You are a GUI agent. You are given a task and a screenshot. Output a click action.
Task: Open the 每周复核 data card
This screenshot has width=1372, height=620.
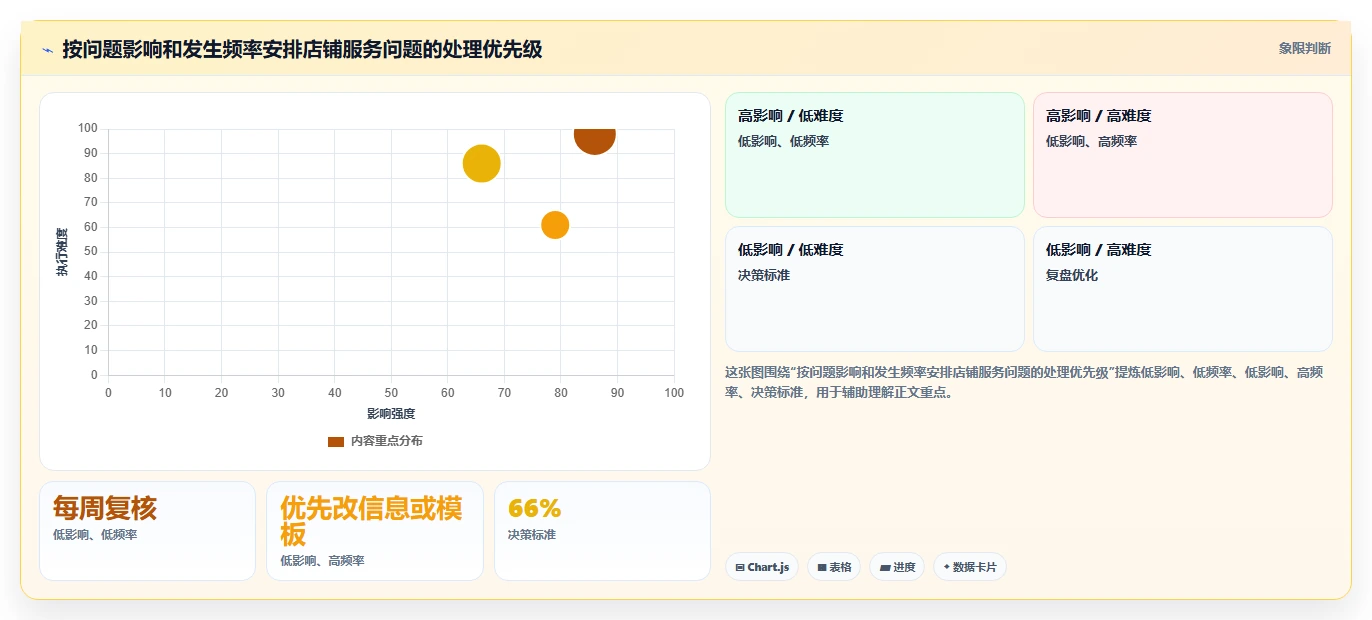pyautogui.click(x=147, y=531)
